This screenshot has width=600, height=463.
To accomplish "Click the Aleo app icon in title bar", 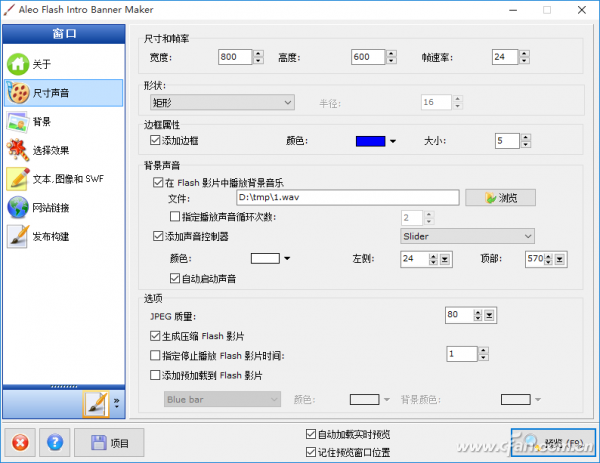I will [9, 10].
